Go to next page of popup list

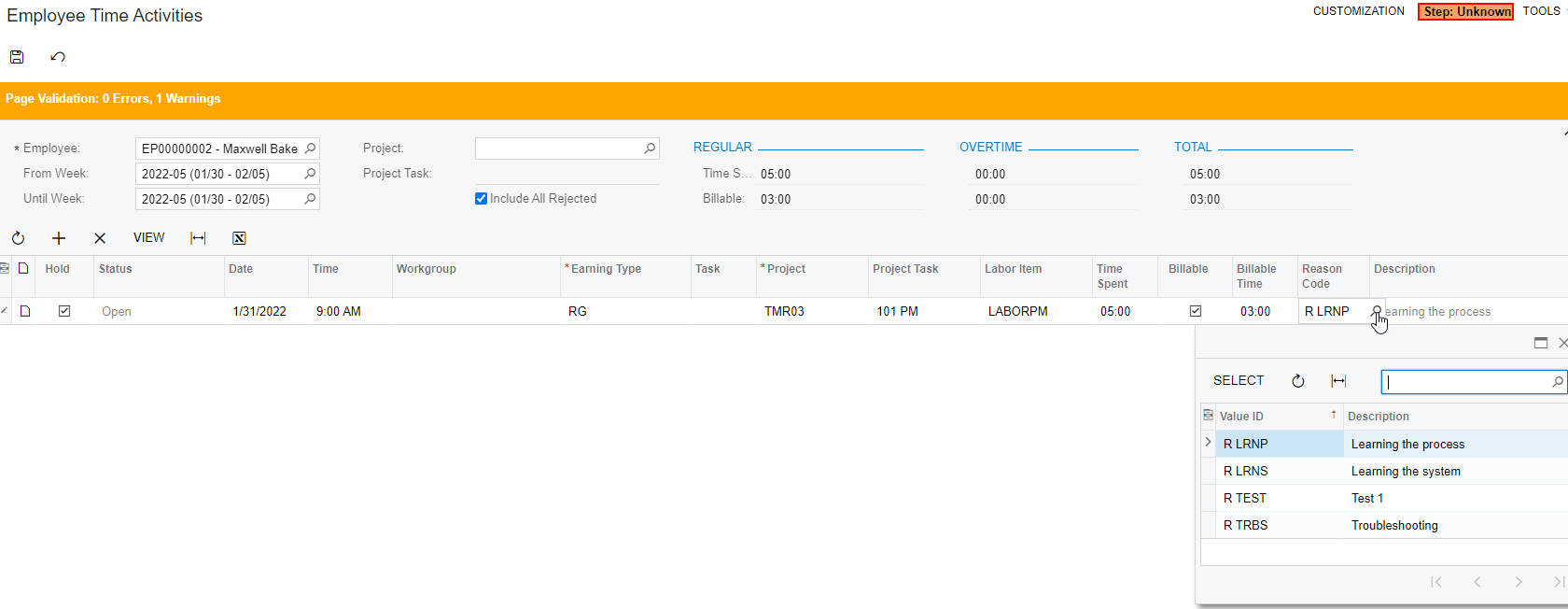1519,582
